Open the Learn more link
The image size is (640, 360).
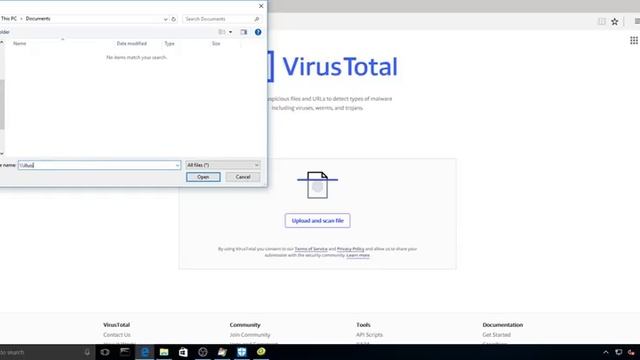(358, 256)
